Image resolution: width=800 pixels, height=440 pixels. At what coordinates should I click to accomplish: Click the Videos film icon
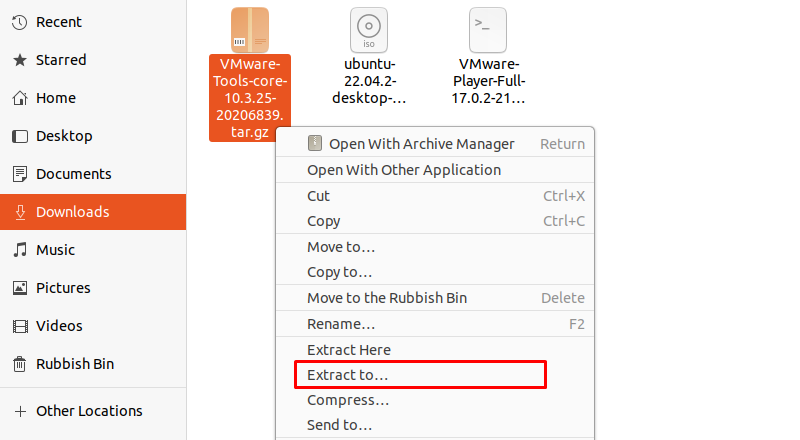(x=19, y=326)
